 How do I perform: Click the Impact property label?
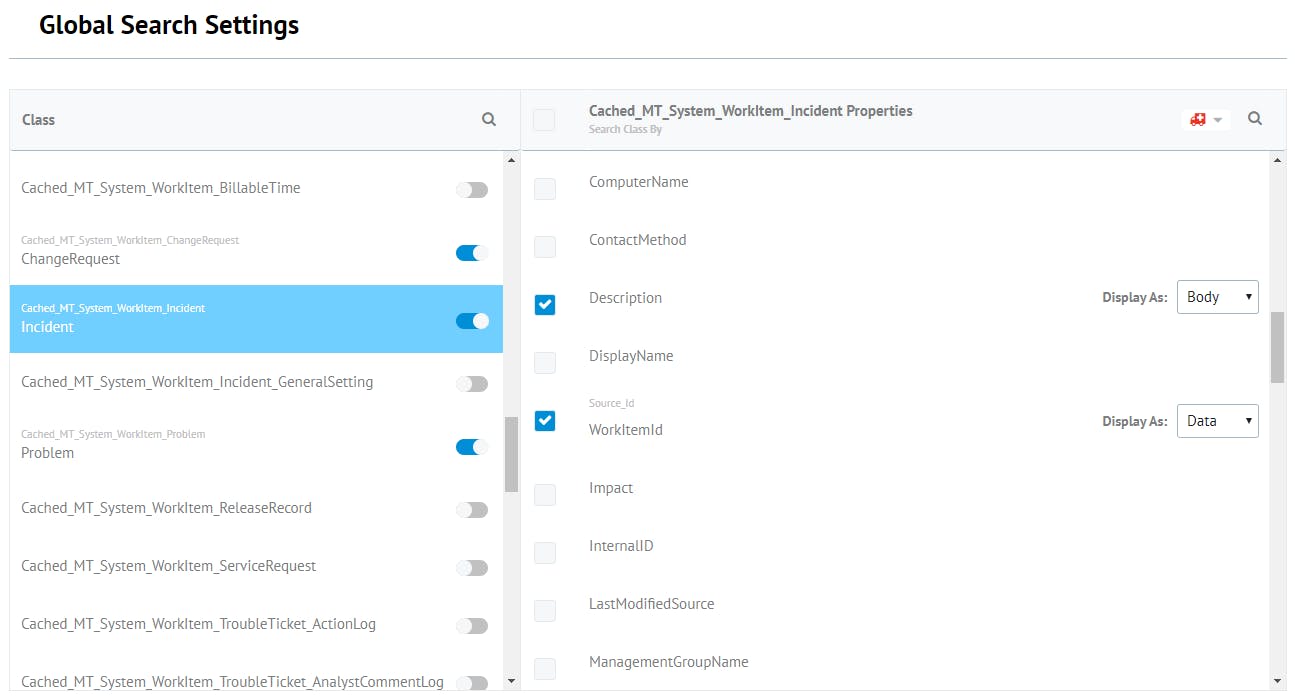tap(611, 488)
